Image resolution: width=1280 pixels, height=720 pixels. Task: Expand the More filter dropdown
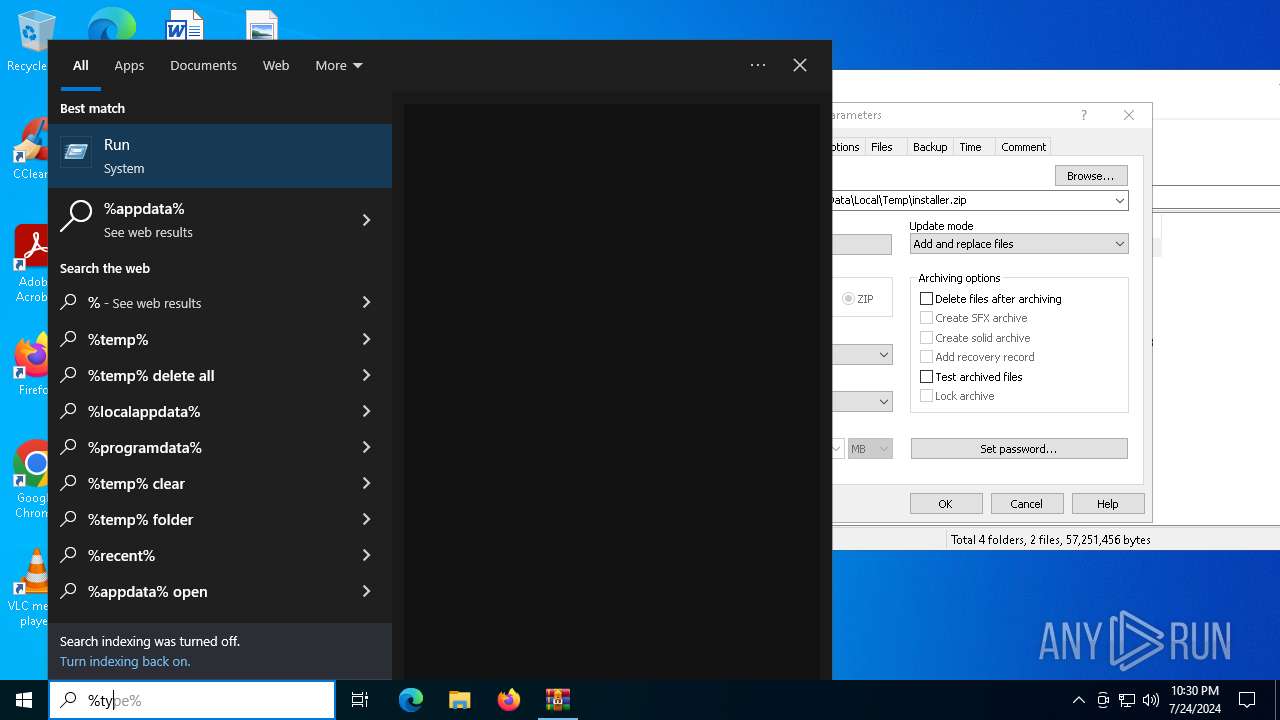339,65
